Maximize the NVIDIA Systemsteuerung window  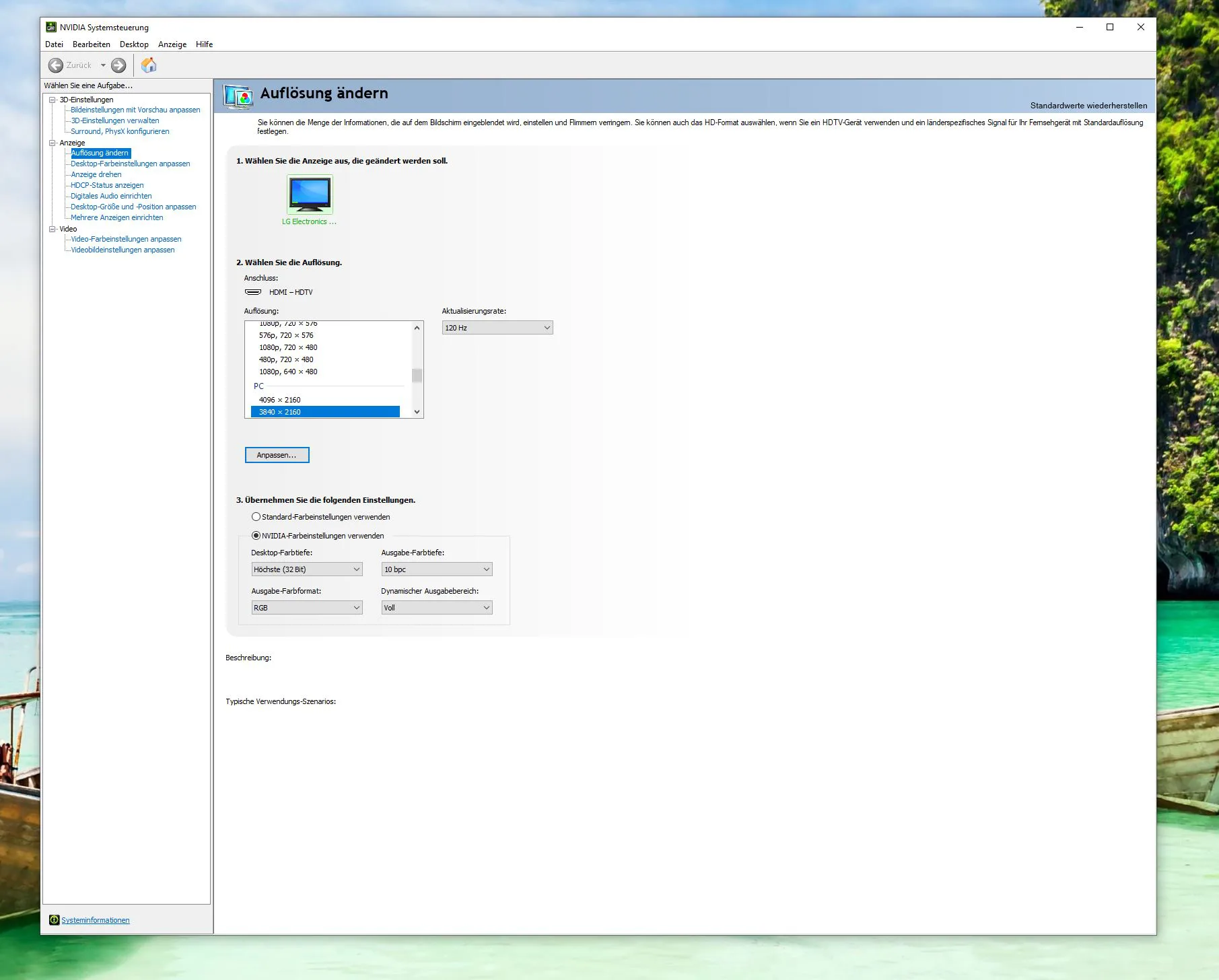pyautogui.click(x=1110, y=28)
